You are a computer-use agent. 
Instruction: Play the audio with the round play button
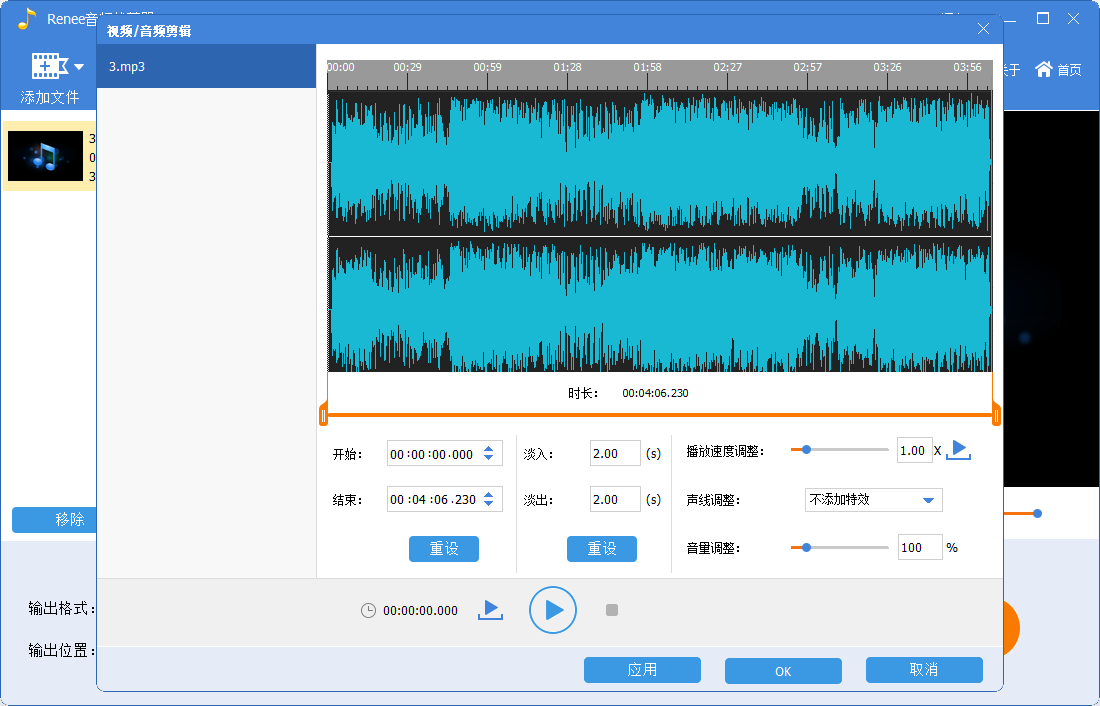(553, 610)
